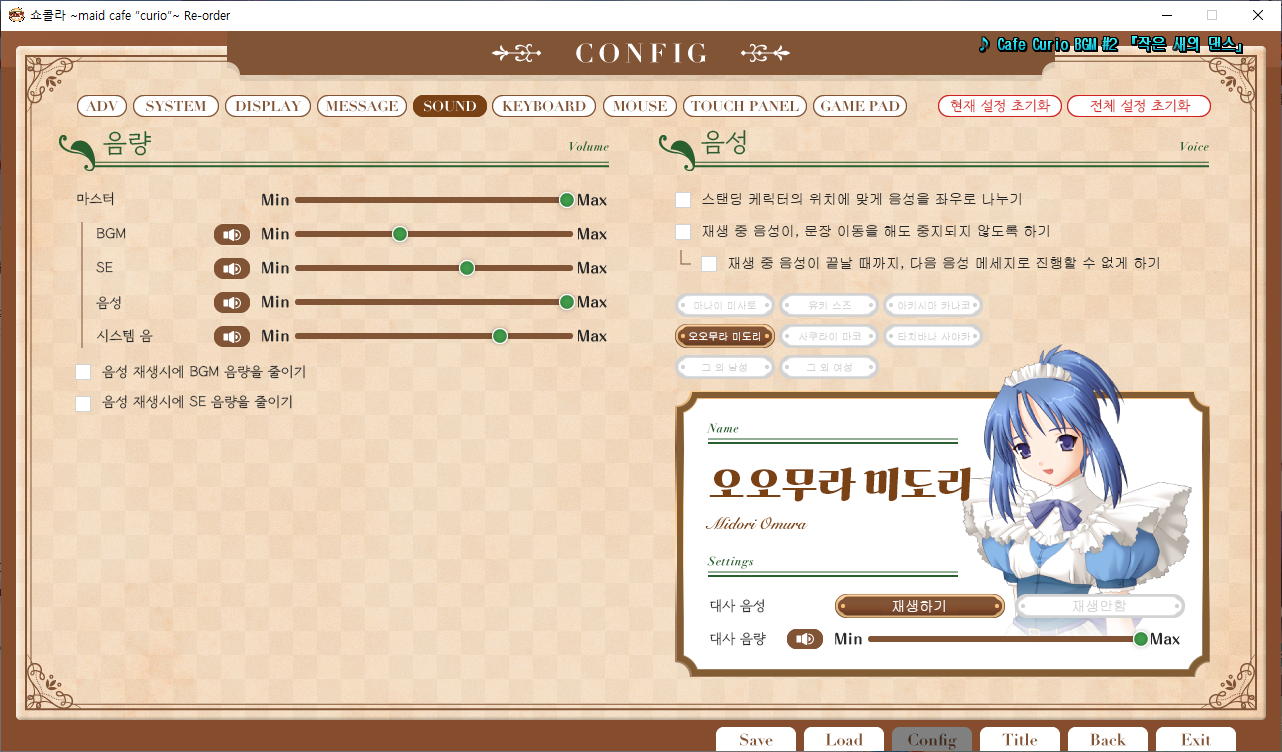The height and width of the screenshot is (752, 1282).
Task: Mute the SE volume speaker icon
Action: click(x=232, y=268)
